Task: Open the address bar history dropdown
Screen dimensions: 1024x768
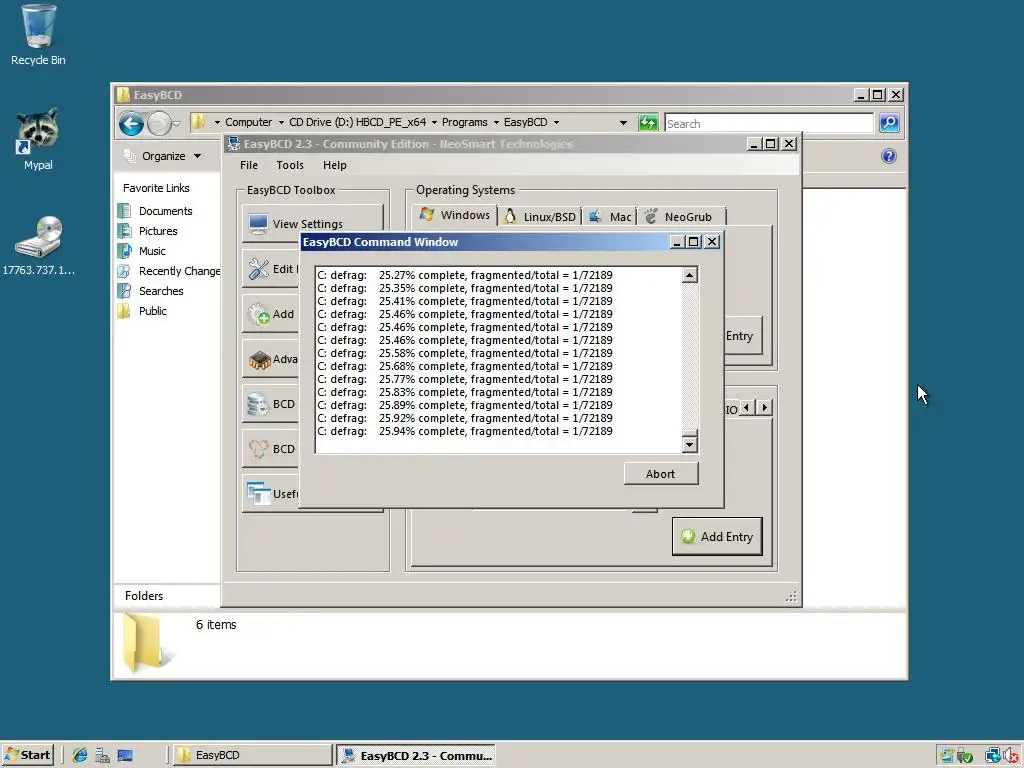Action: [x=623, y=122]
